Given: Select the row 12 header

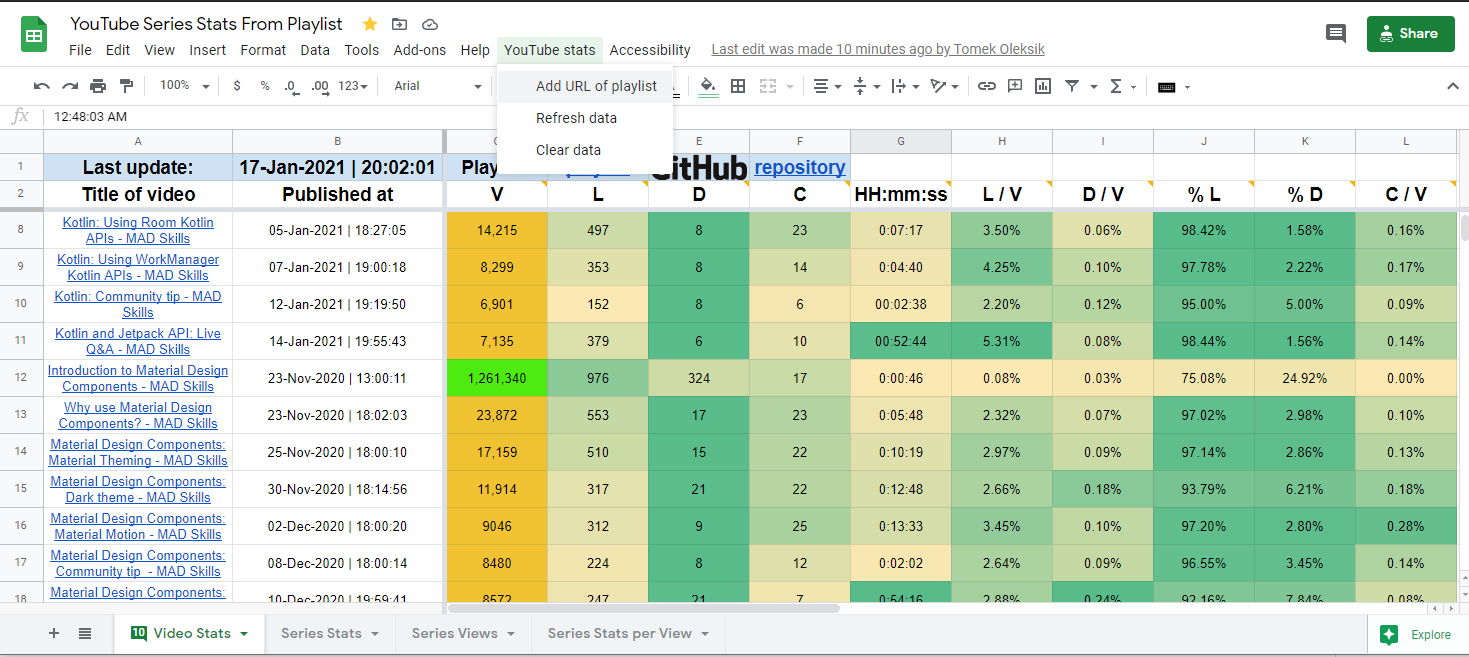Looking at the screenshot, I should (22, 378).
